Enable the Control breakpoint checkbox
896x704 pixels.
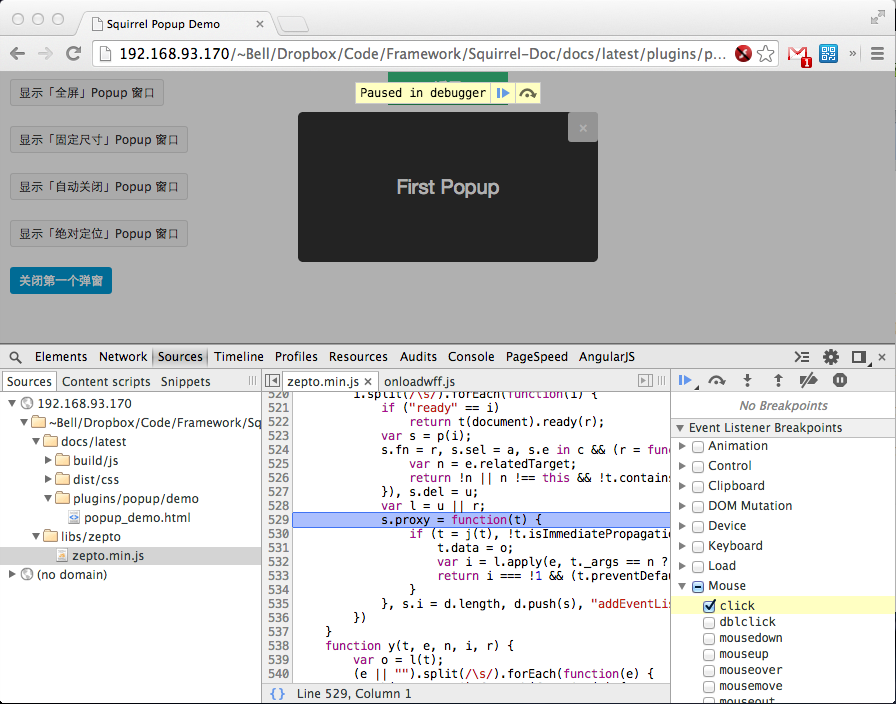(698, 467)
